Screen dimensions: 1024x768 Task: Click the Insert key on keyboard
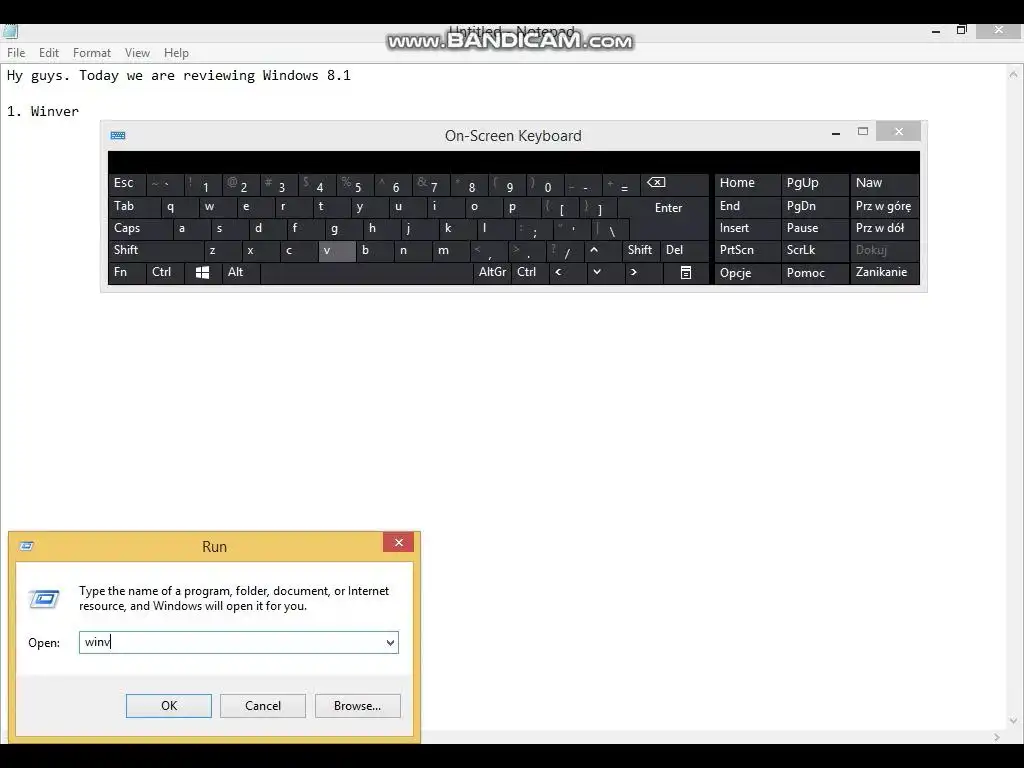(748, 229)
